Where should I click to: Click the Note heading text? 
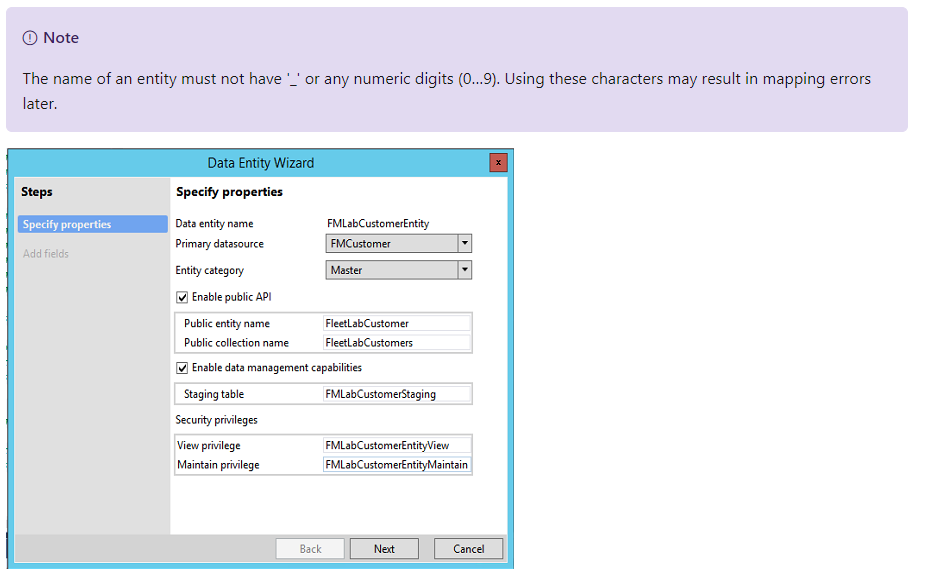pos(61,38)
